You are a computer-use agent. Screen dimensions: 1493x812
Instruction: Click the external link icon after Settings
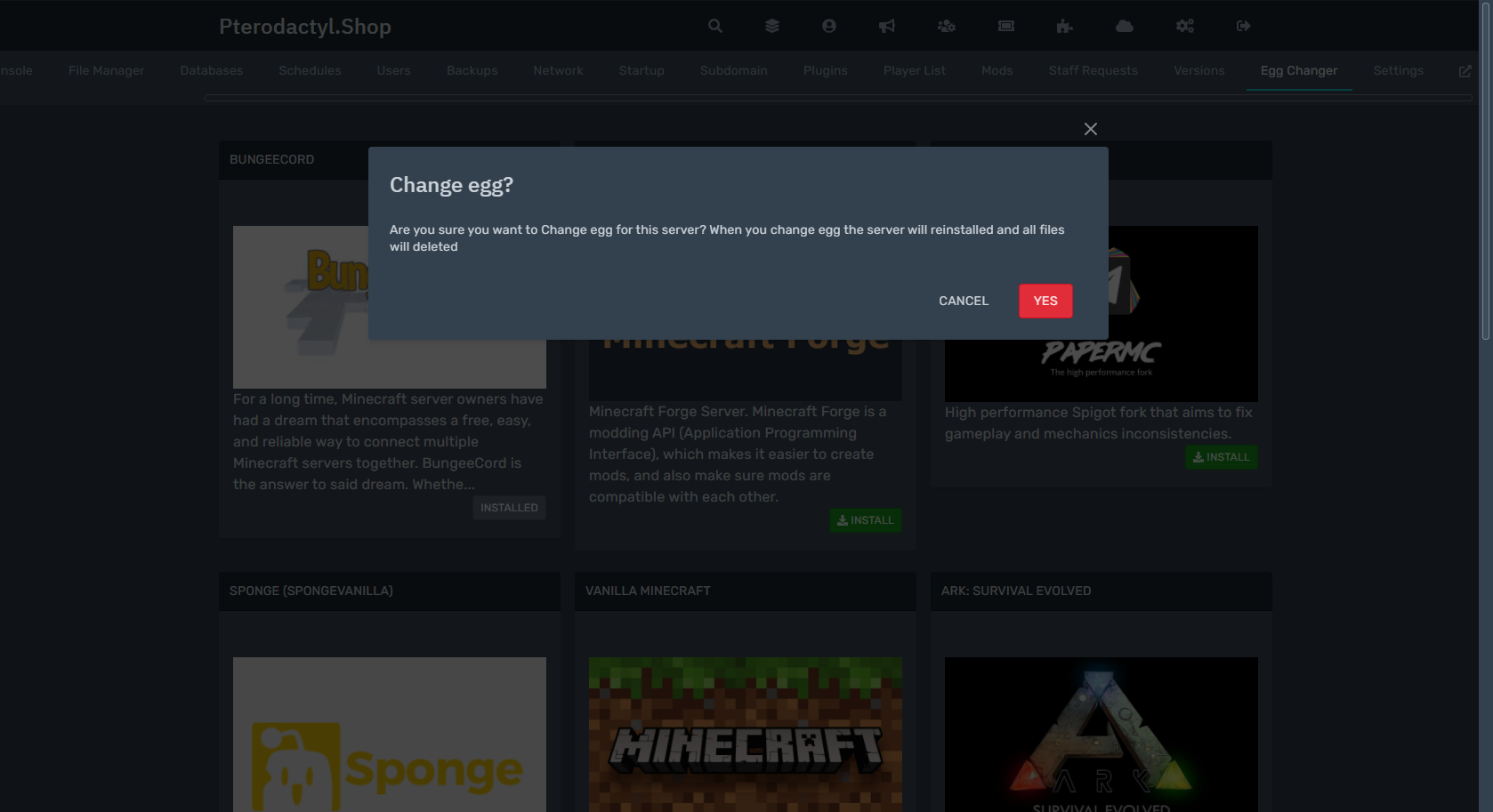[1465, 71]
